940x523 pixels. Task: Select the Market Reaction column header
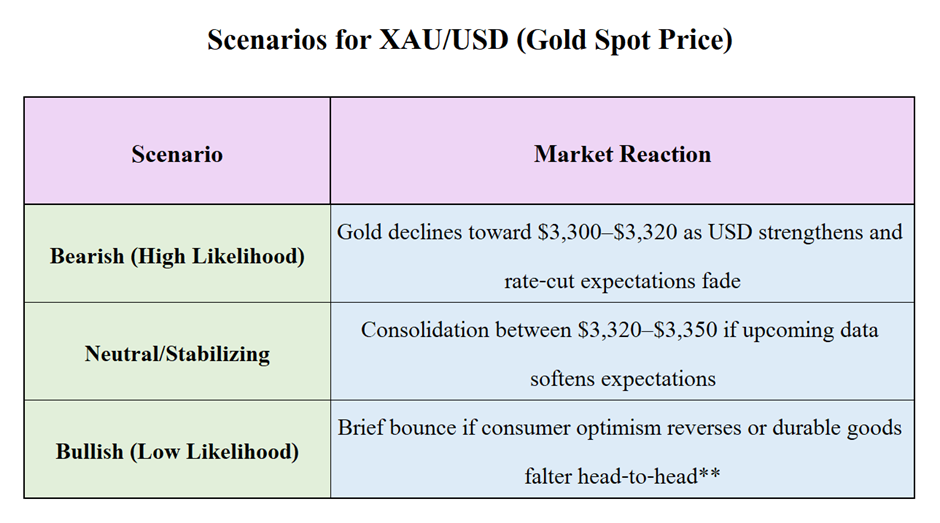coord(622,151)
